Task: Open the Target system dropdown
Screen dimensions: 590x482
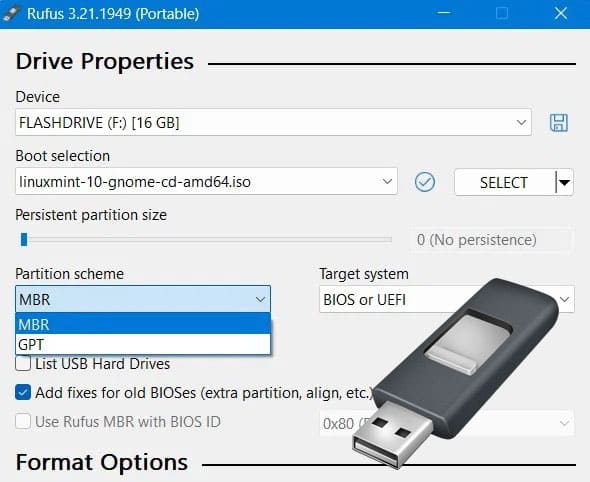Action: (447, 300)
